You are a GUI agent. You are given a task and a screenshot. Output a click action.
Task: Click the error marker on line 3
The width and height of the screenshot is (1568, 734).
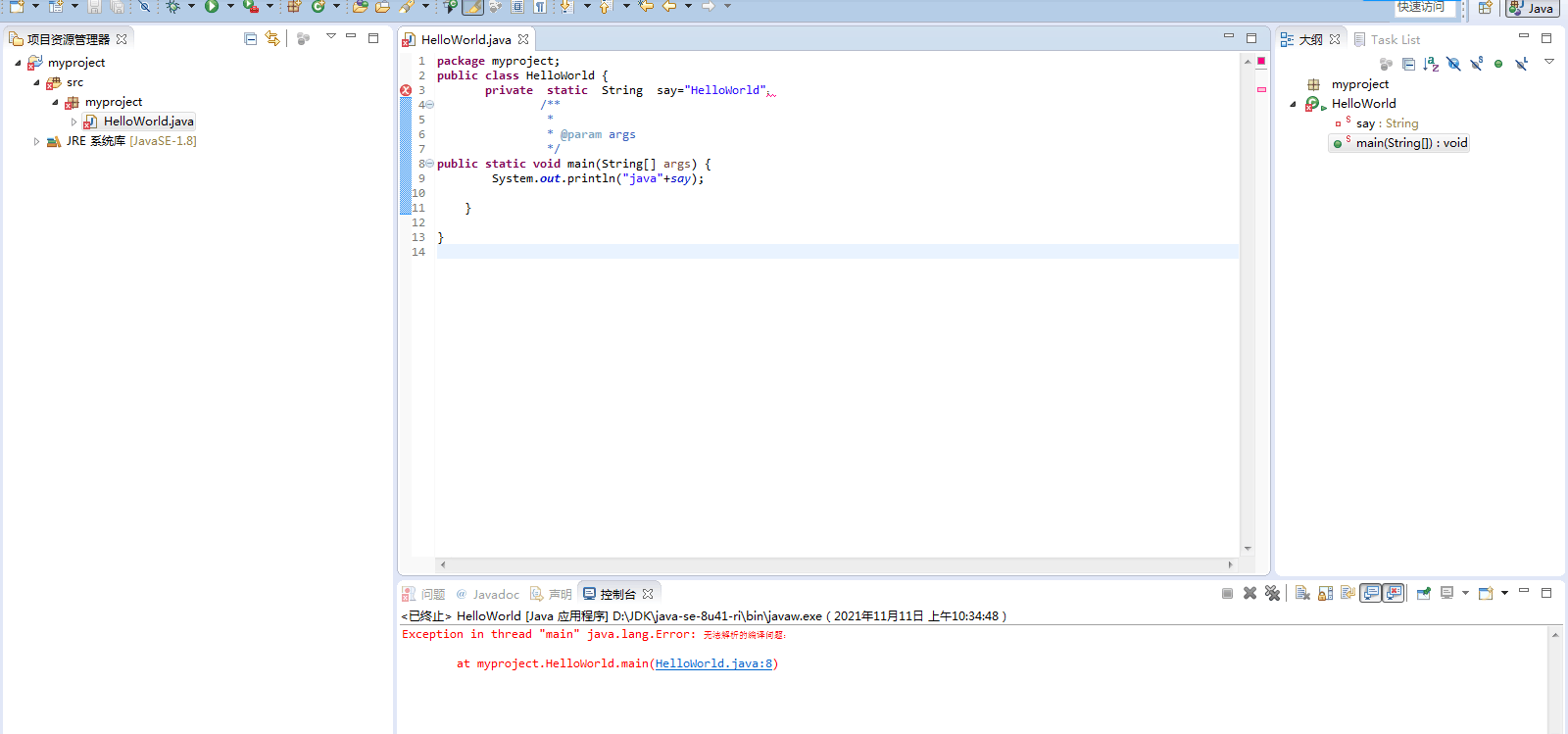[x=406, y=90]
